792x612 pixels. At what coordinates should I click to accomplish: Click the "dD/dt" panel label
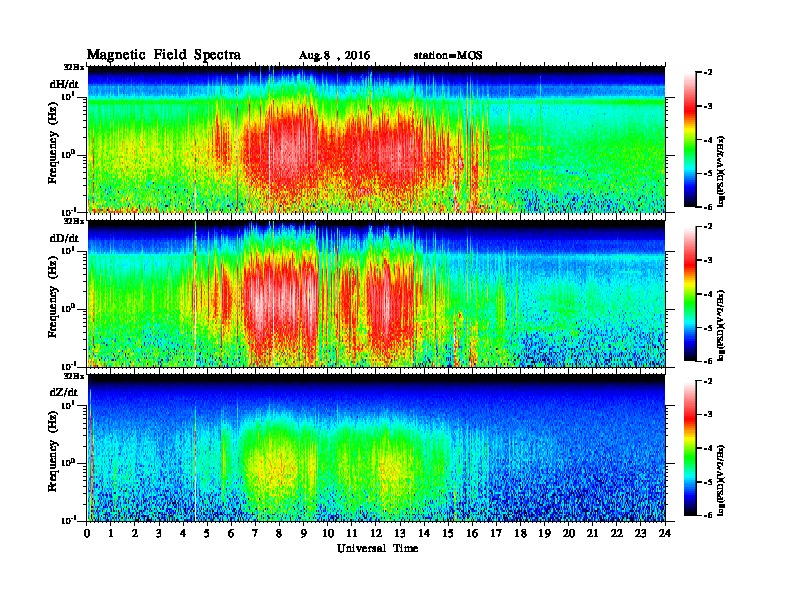click(64, 238)
